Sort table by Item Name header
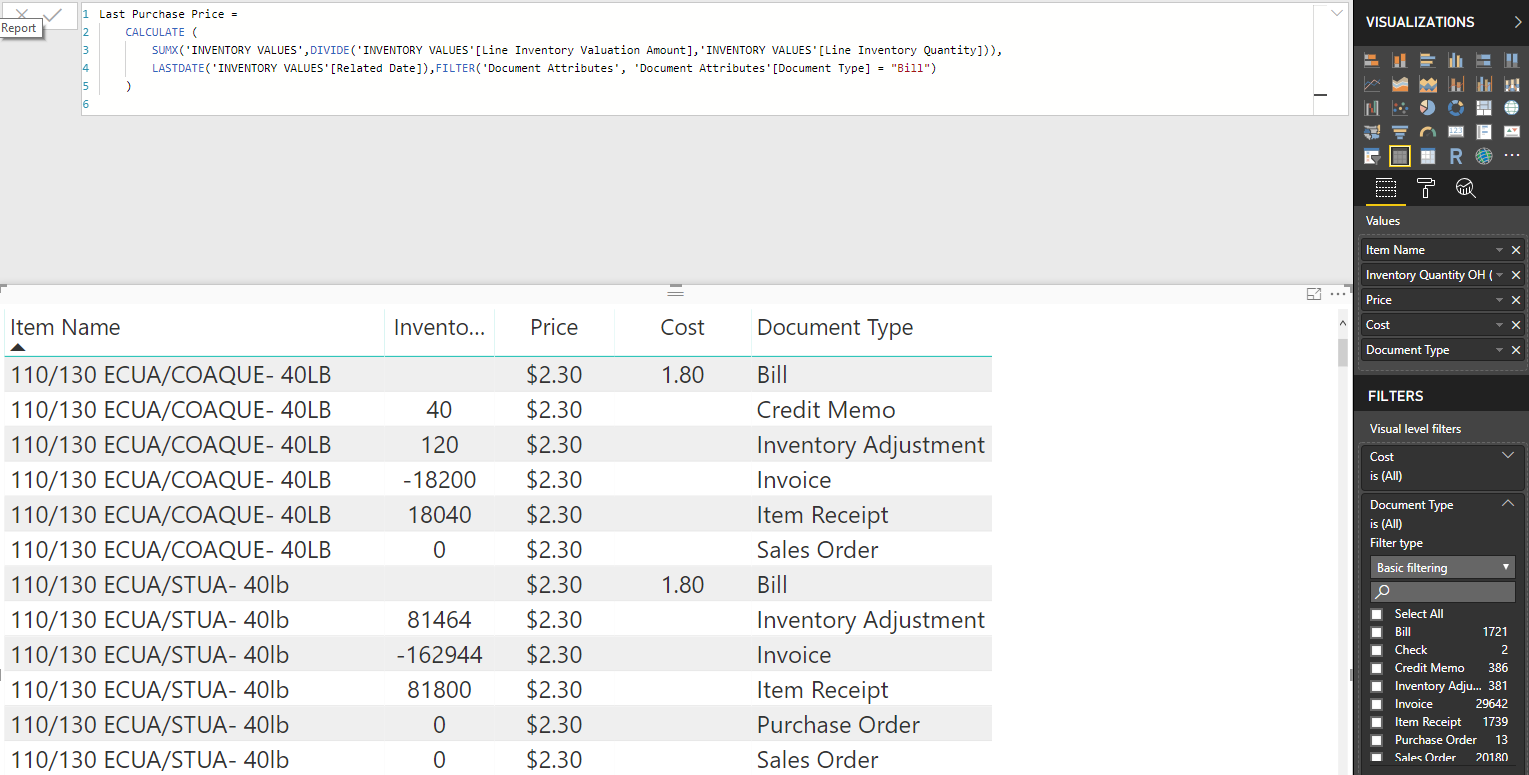Screen dimensions: 1529x775 click(x=65, y=327)
